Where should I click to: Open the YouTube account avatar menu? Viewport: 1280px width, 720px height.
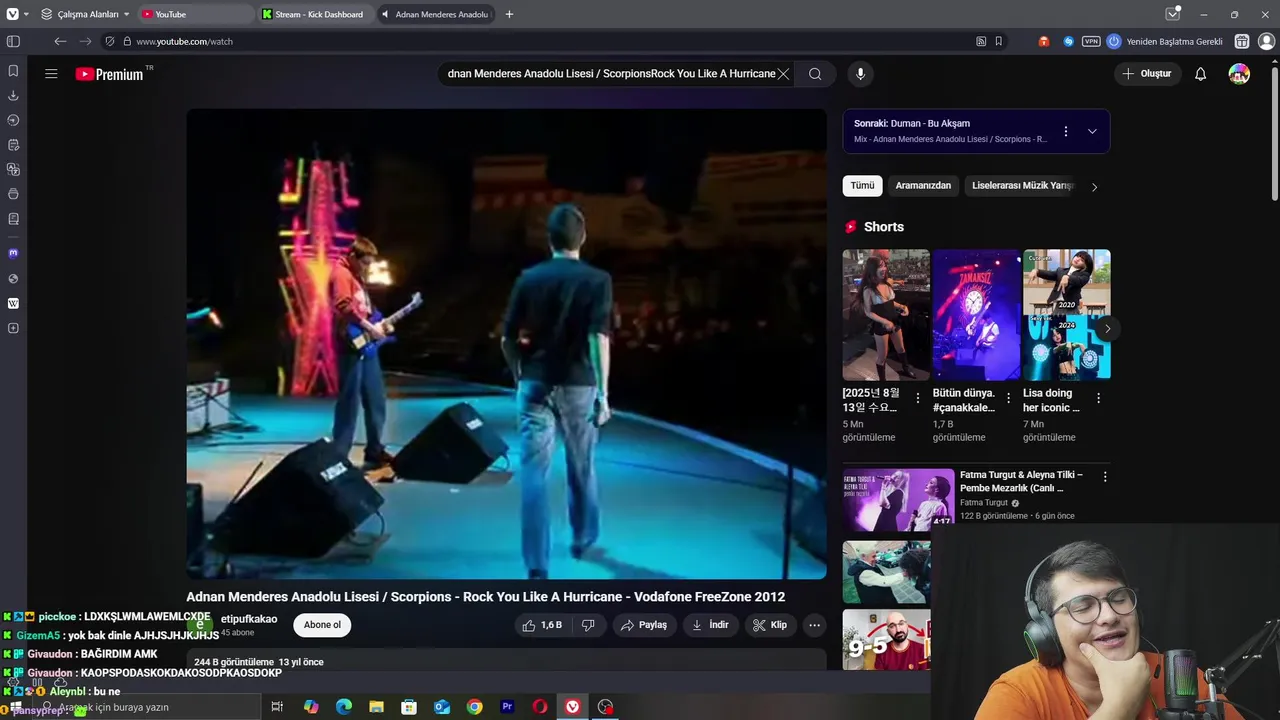[1239, 74]
